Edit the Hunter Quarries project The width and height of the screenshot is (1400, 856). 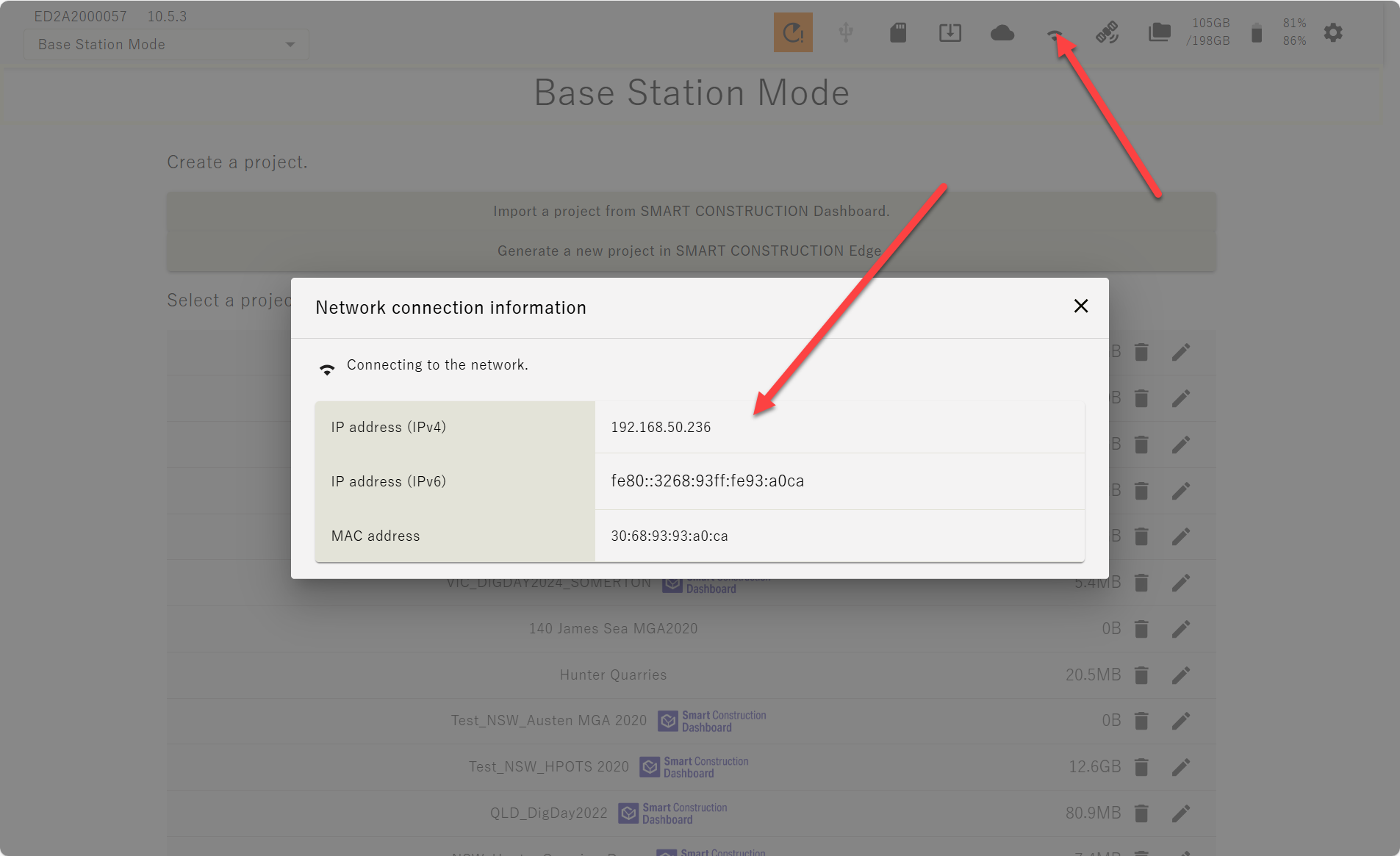(1180, 675)
